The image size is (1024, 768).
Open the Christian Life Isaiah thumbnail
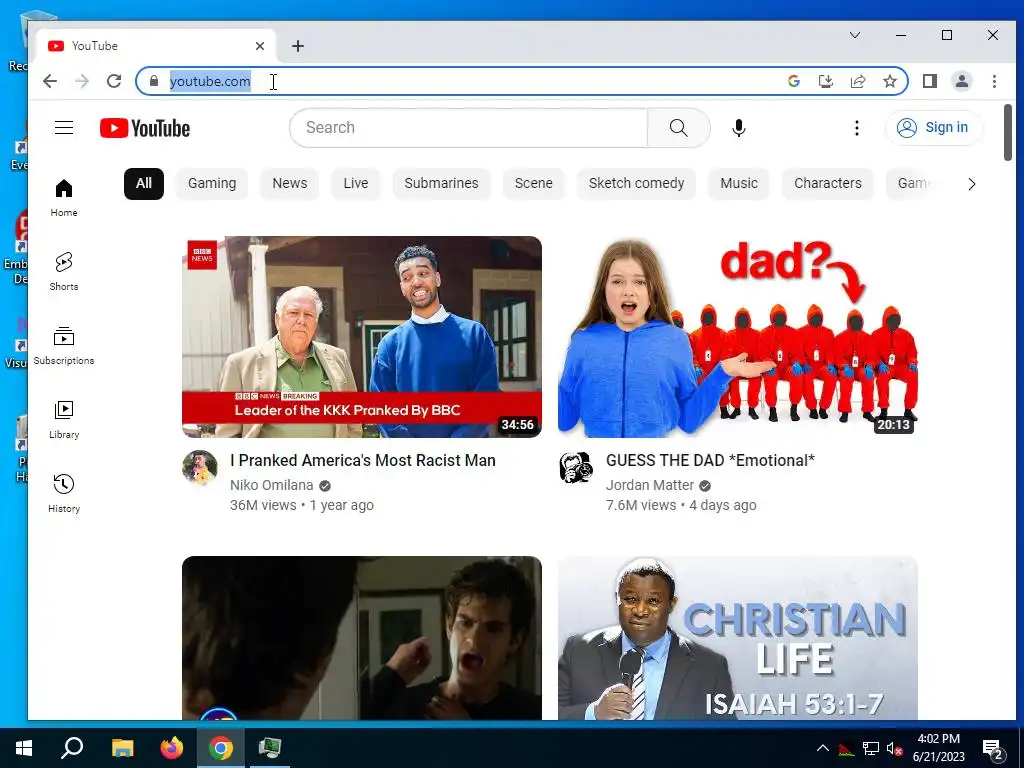click(738, 638)
